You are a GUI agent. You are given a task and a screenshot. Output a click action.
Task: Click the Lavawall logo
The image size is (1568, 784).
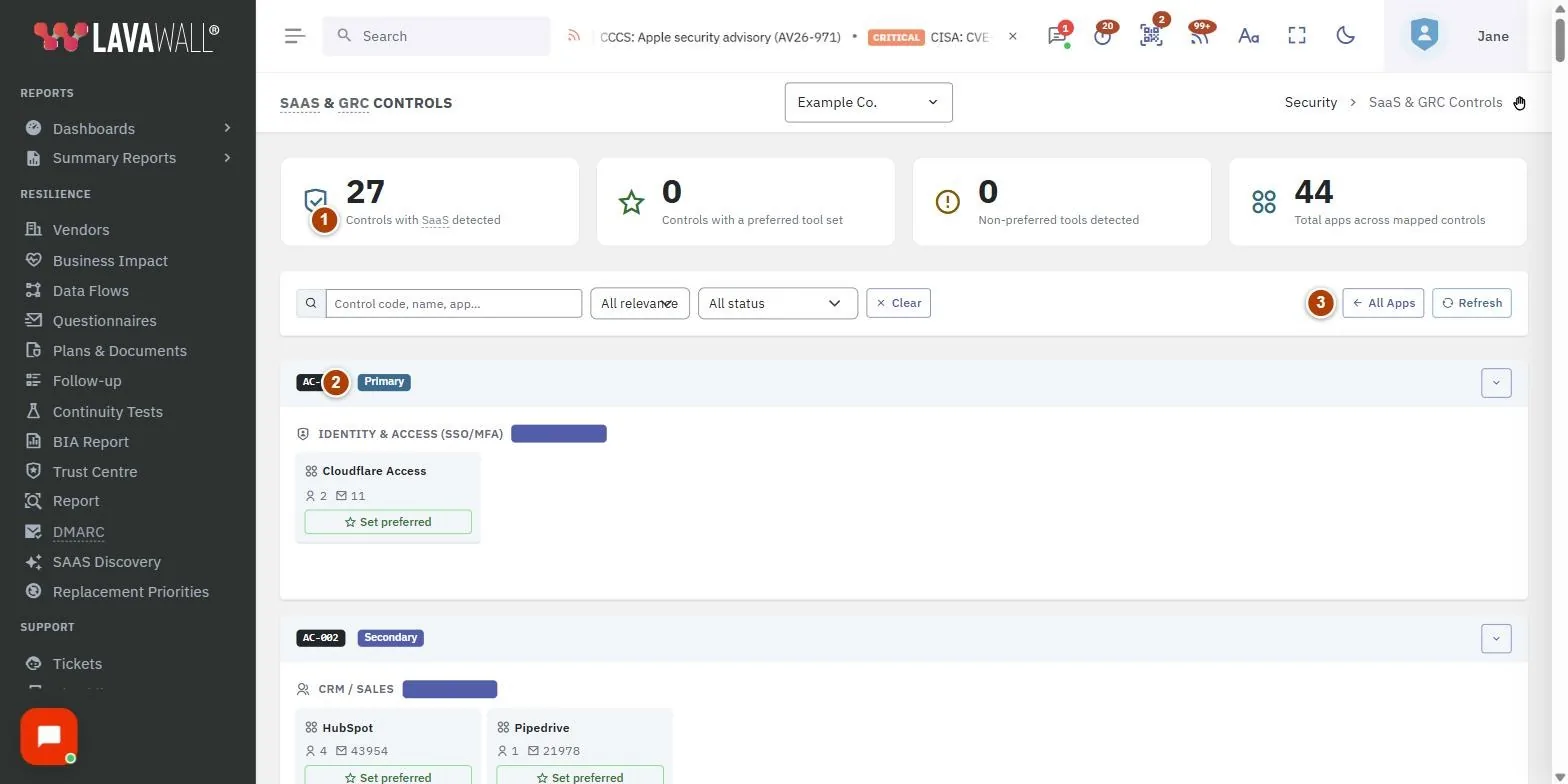127,37
